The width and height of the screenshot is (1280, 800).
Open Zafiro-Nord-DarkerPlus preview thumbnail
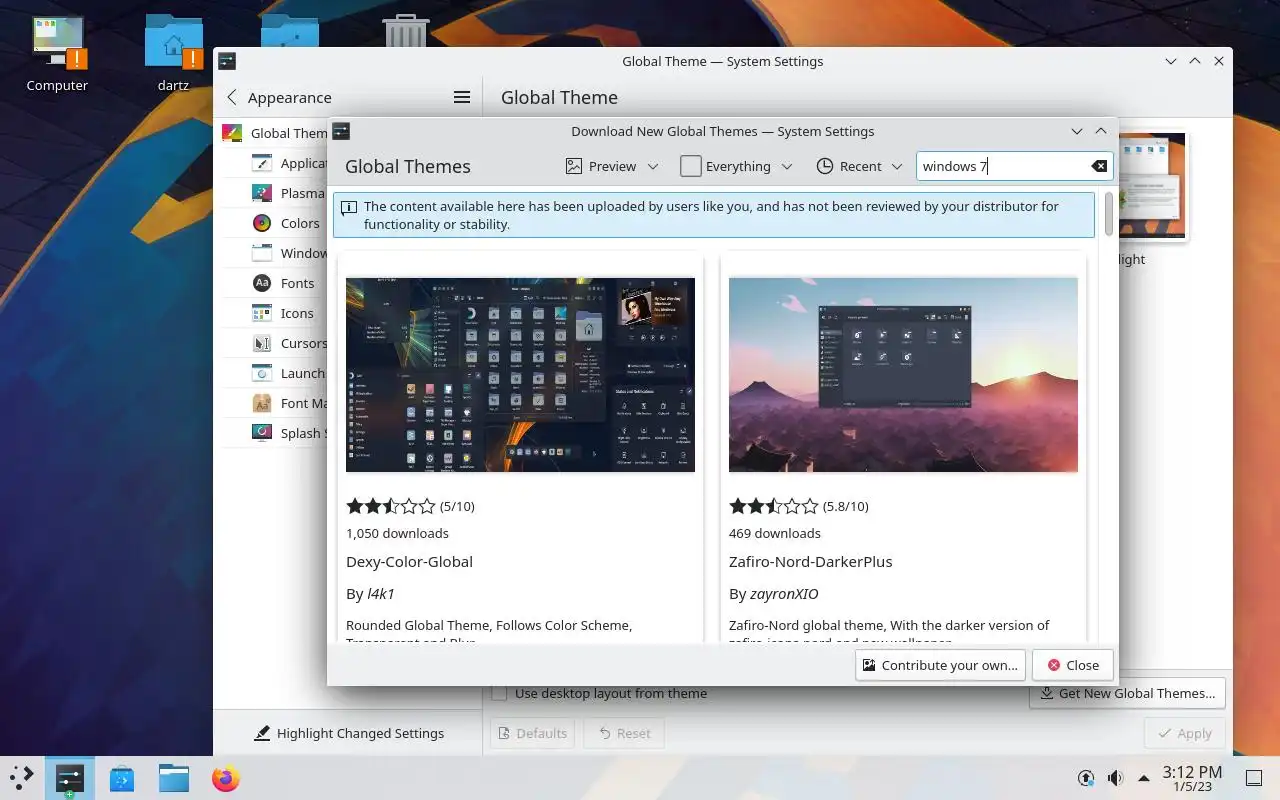click(x=903, y=375)
